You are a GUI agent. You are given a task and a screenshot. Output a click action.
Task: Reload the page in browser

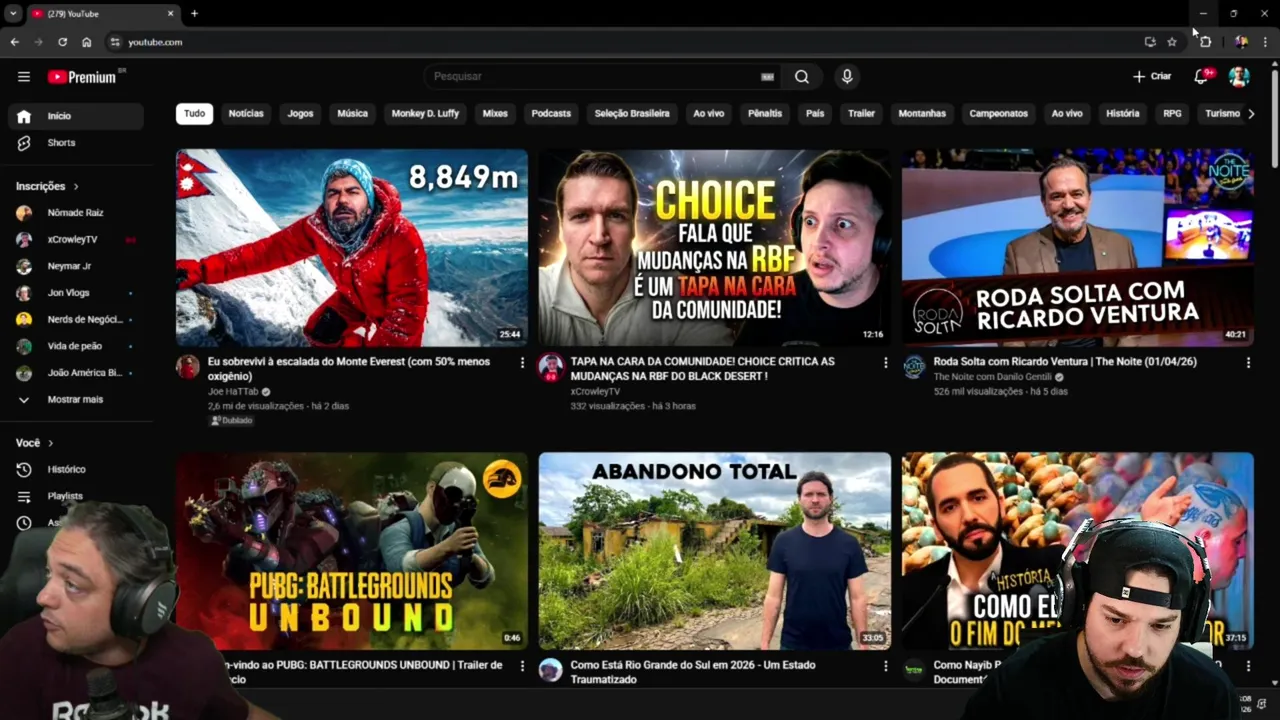click(x=62, y=42)
